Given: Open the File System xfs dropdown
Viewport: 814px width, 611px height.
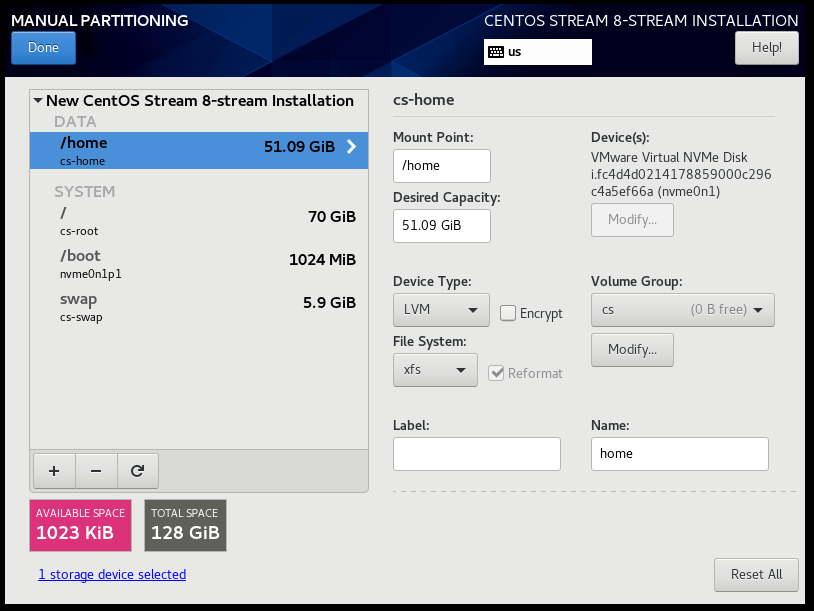Looking at the screenshot, I should click(x=435, y=370).
